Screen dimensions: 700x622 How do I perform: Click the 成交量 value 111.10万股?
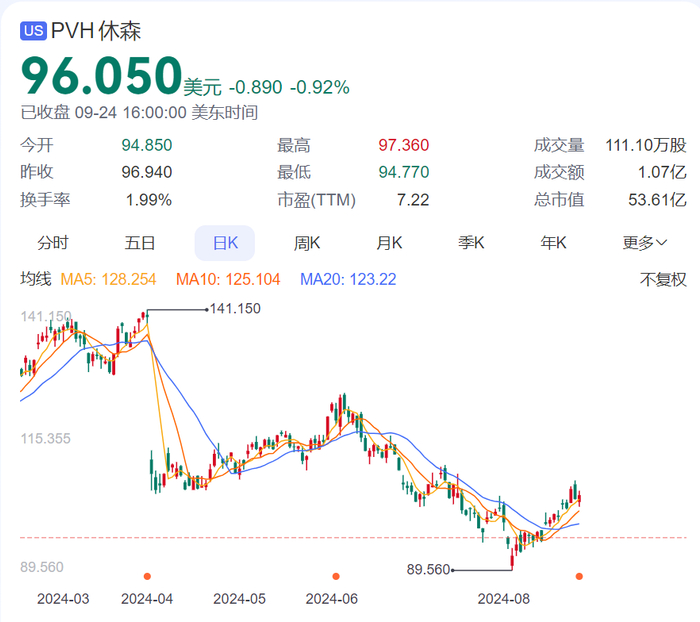point(646,145)
